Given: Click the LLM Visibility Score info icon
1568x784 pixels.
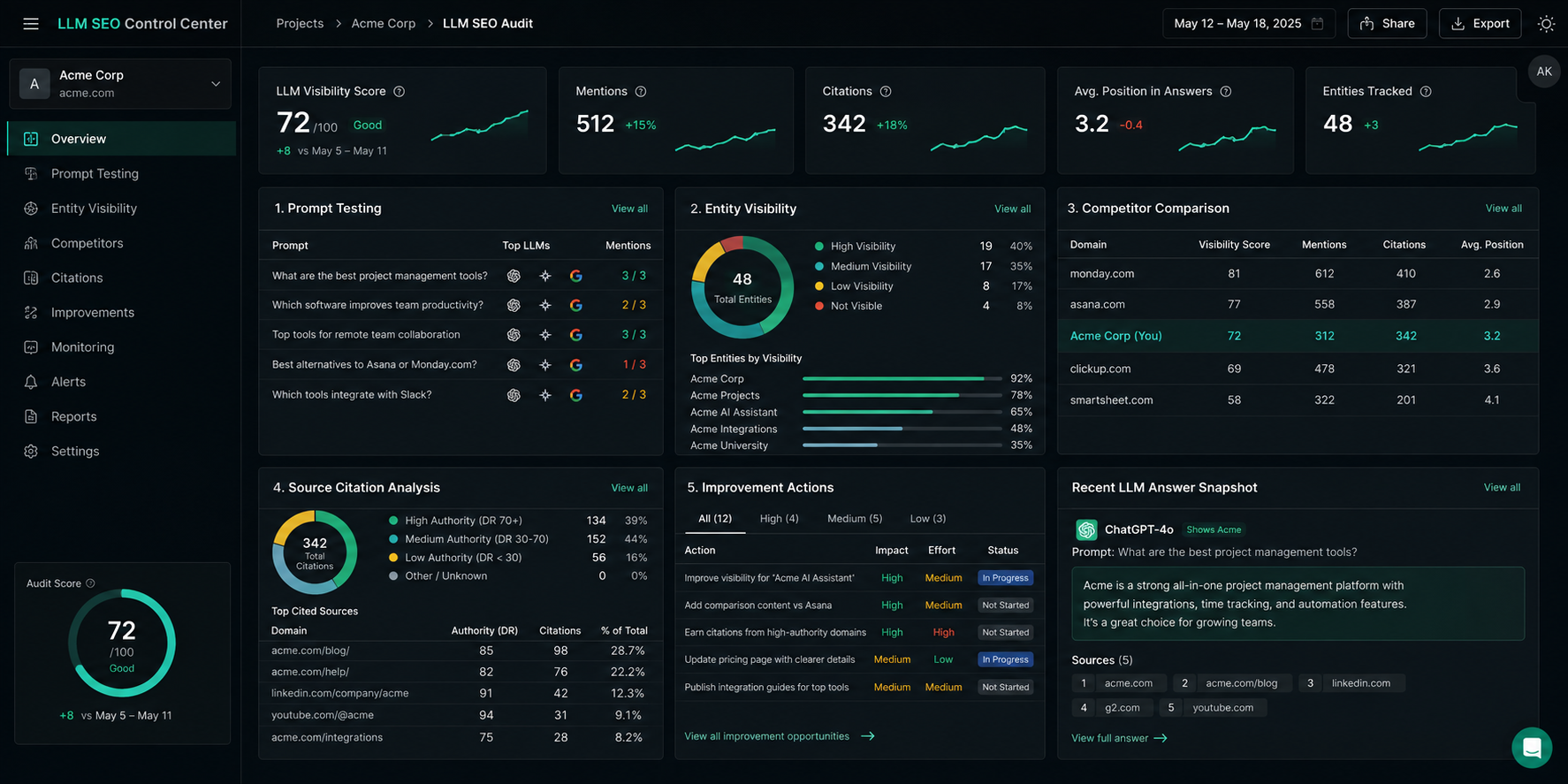Looking at the screenshot, I should click(x=400, y=91).
